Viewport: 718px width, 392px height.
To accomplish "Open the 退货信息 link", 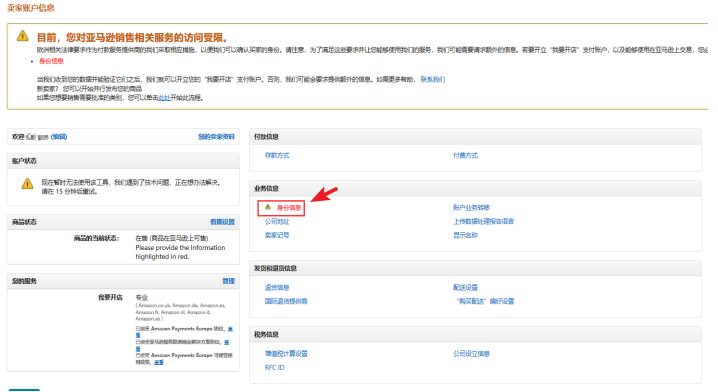I will [277, 287].
